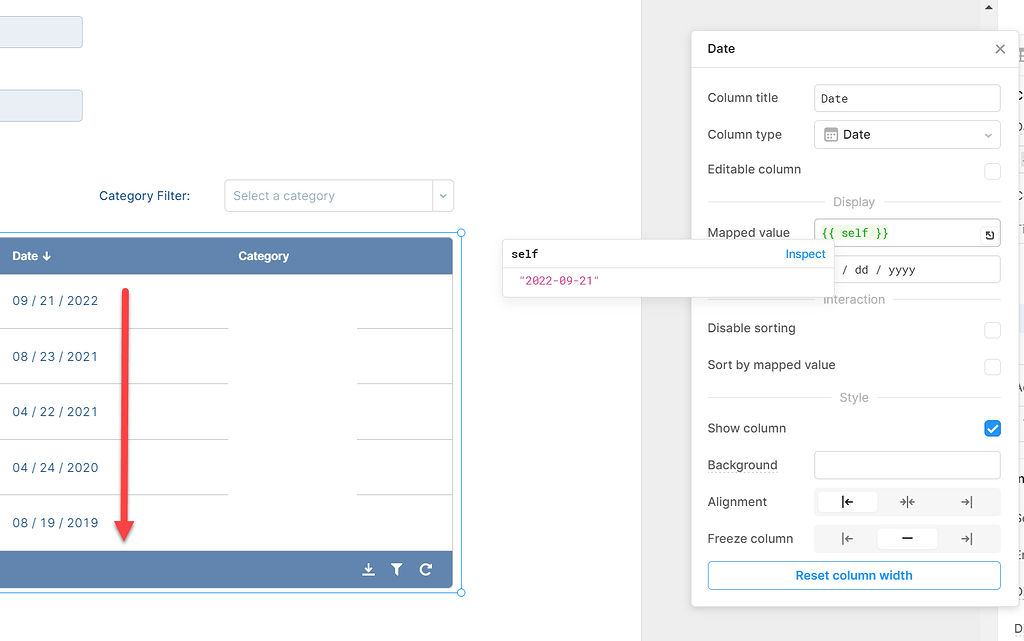Click the Inspect link in the self tooltip

[x=805, y=254]
